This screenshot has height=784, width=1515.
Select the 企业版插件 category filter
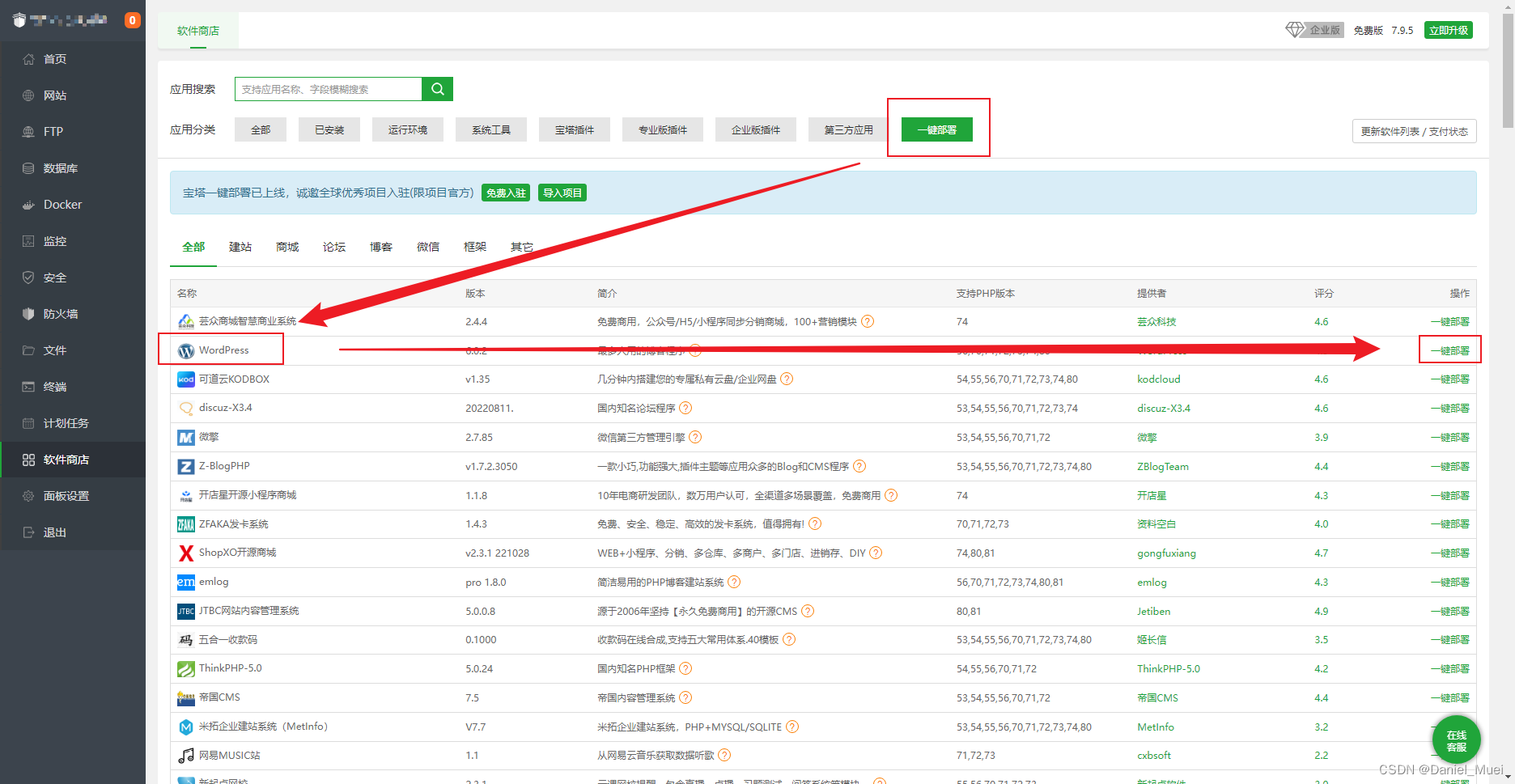[756, 129]
